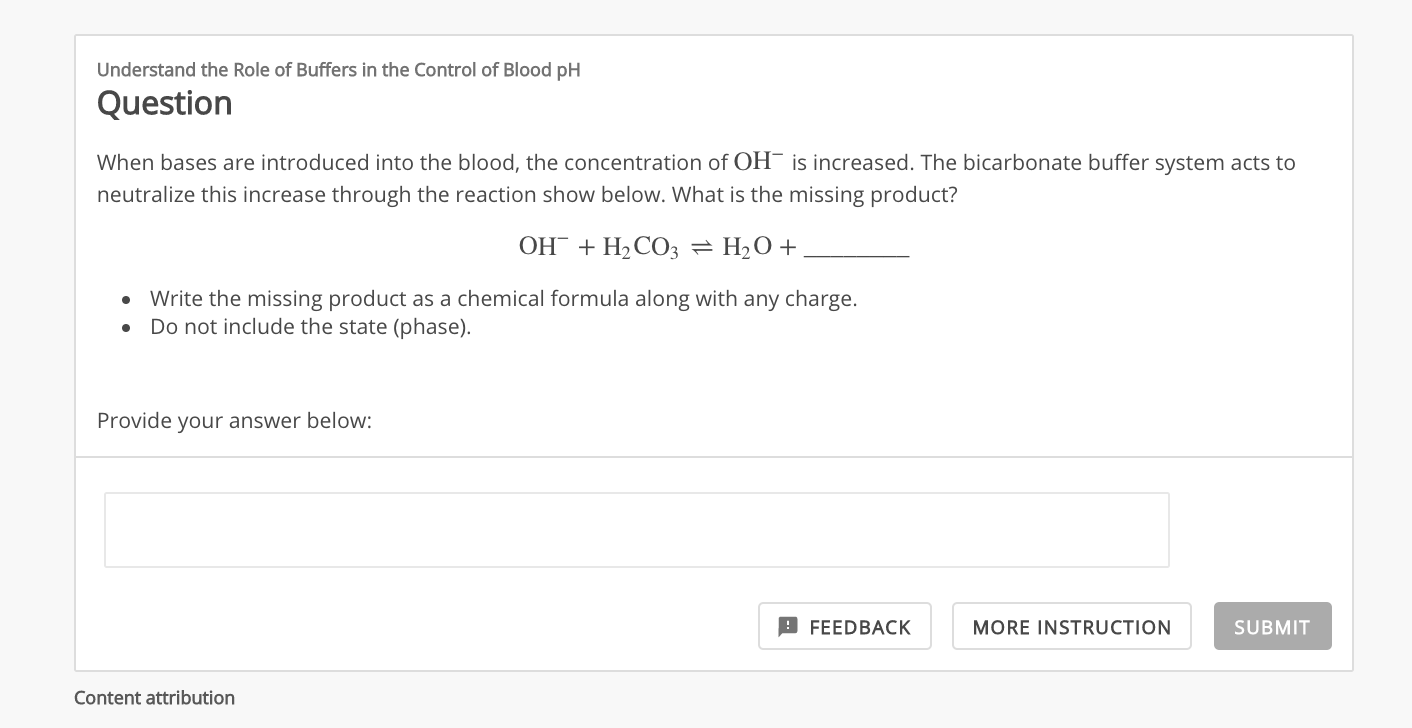Submit the current answer
The width and height of the screenshot is (1412, 728).
tap(1272, 626)
